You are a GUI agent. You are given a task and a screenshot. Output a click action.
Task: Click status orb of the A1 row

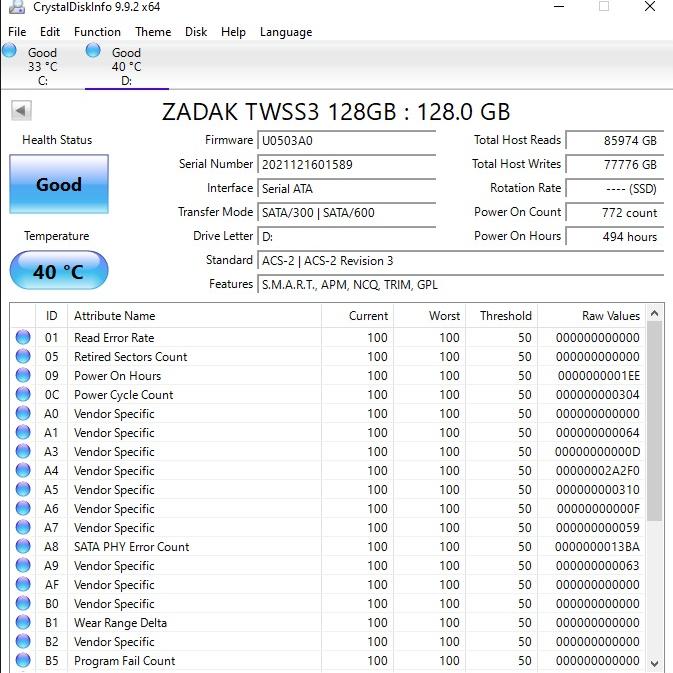coord(23,432)
